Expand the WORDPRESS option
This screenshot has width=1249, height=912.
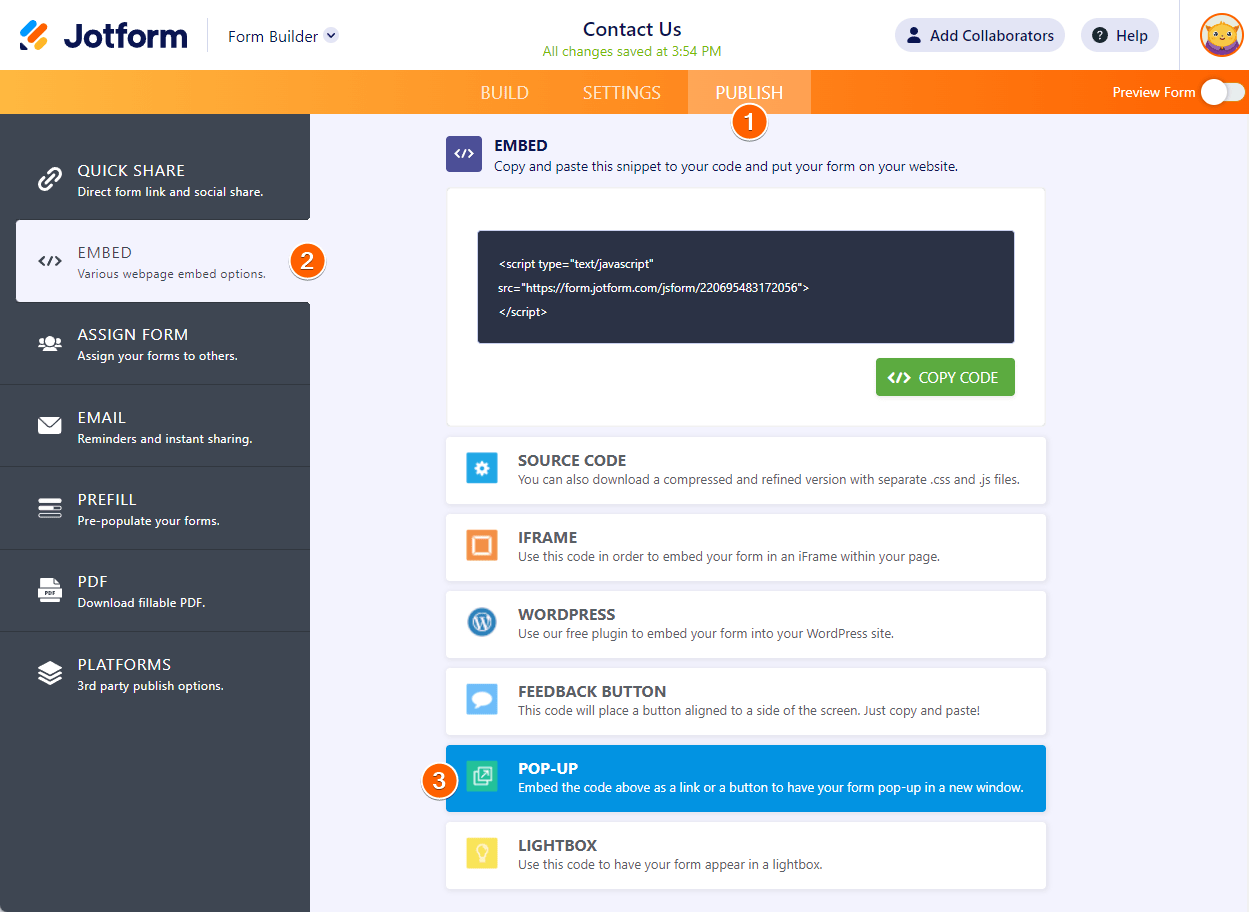tap(746, 624)
